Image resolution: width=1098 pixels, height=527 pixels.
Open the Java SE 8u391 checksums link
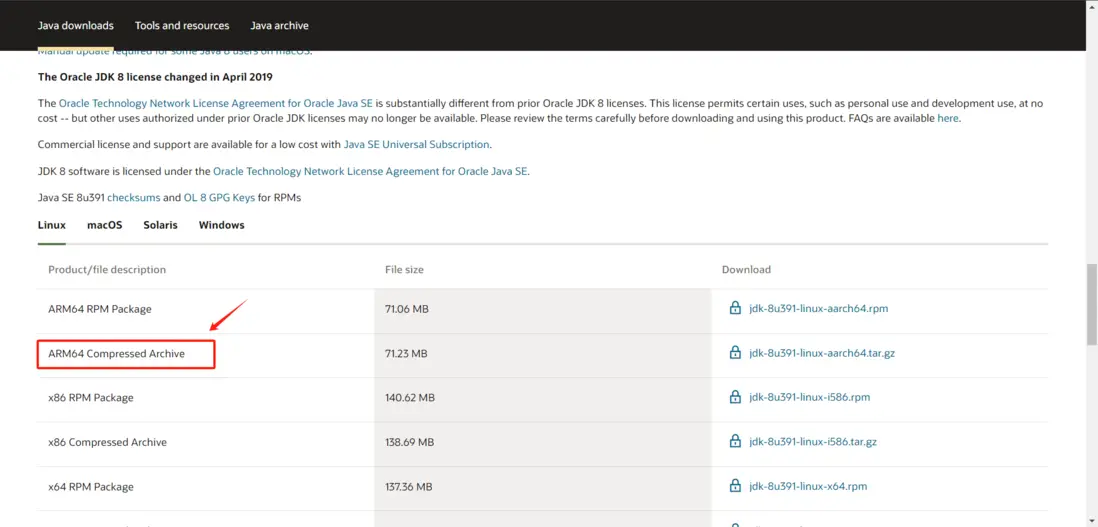132,198
